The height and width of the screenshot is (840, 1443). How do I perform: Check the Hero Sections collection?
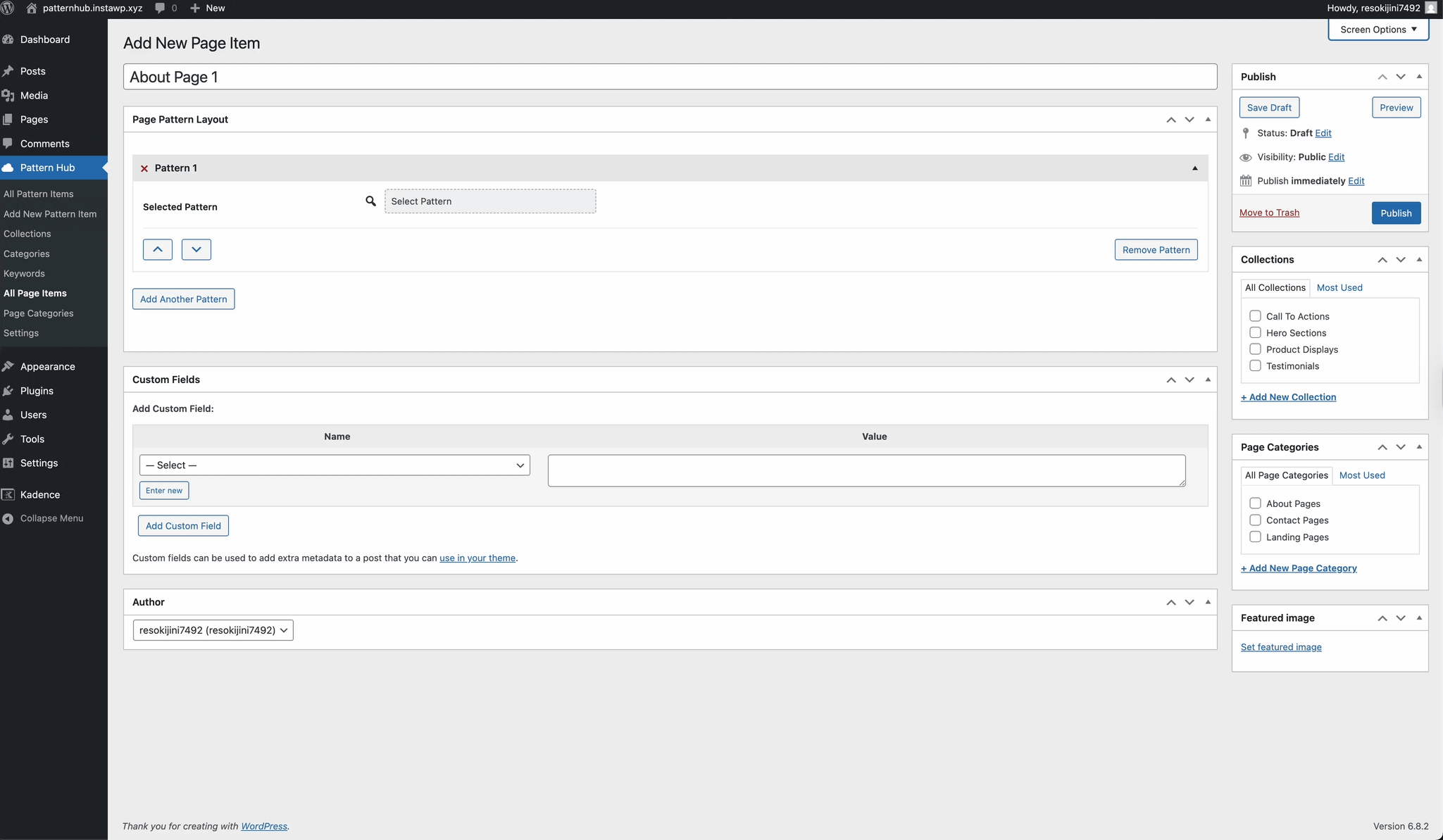point(1255,332)
